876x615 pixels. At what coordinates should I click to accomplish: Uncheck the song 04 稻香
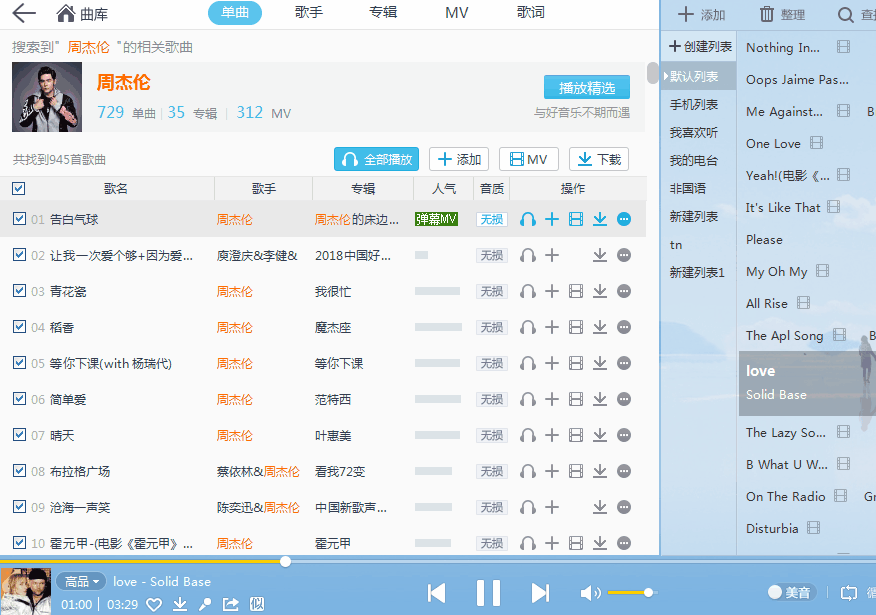pyautogui.click(x=19, y=327)
